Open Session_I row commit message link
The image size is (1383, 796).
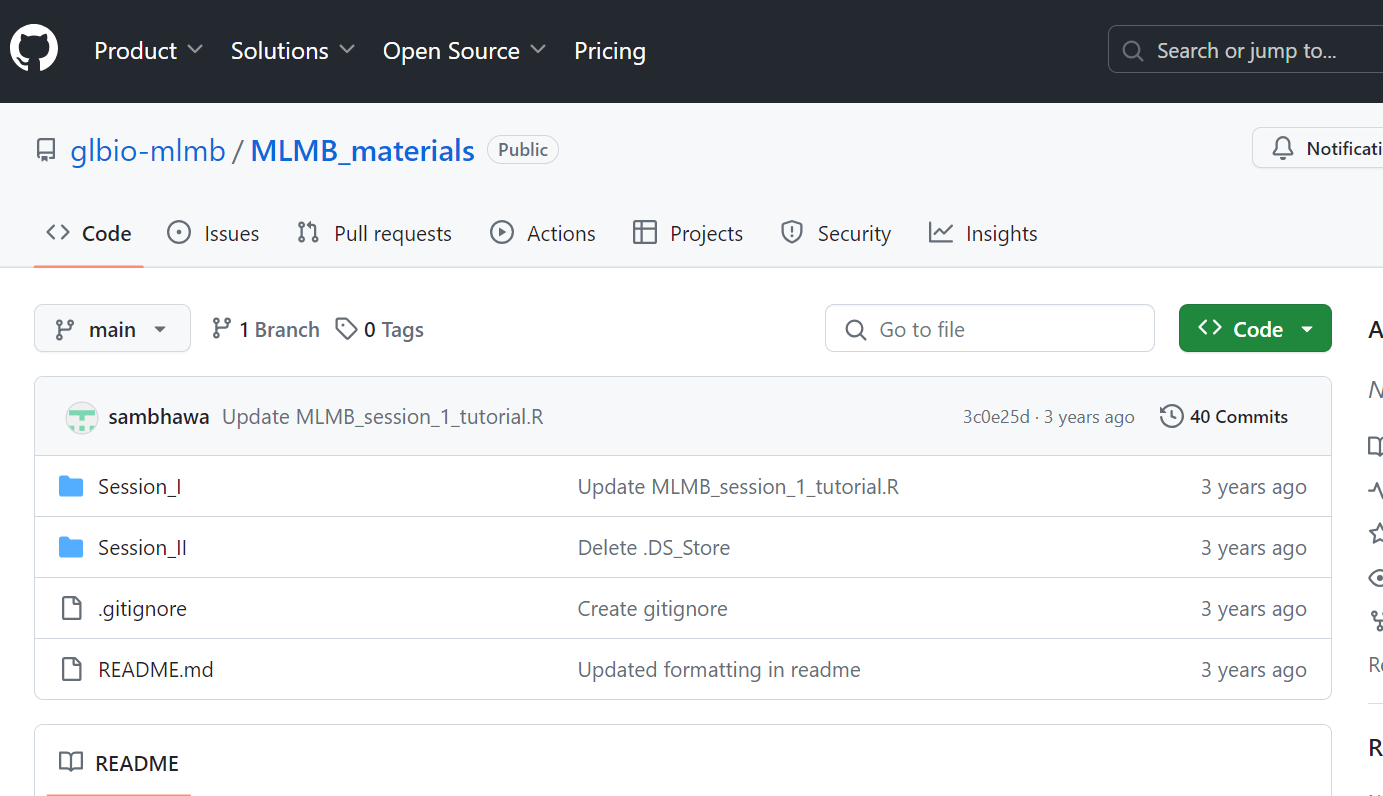(738, 487)
